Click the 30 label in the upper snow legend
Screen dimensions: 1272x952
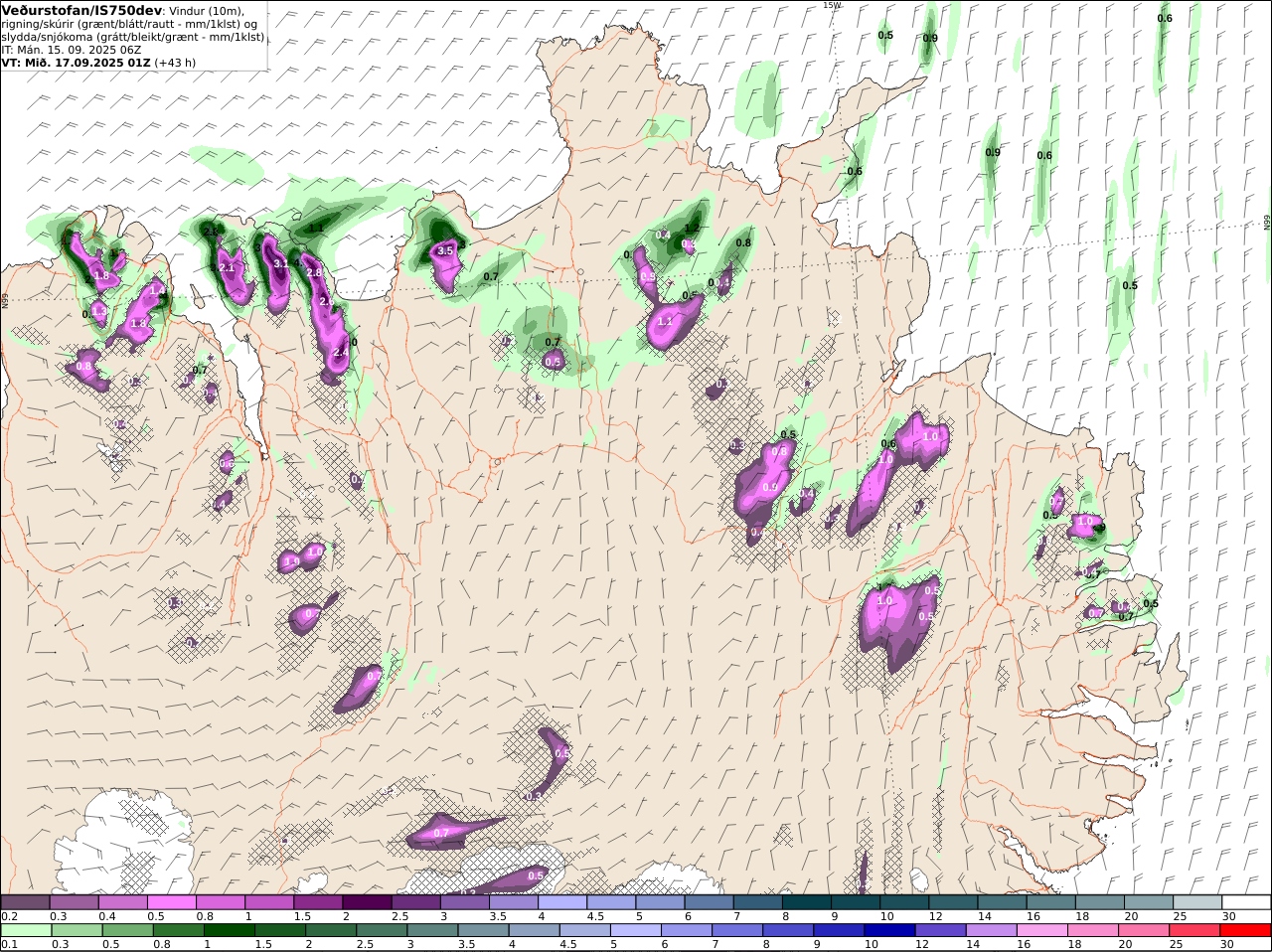pyautogui.click(x=1228, y=916)
